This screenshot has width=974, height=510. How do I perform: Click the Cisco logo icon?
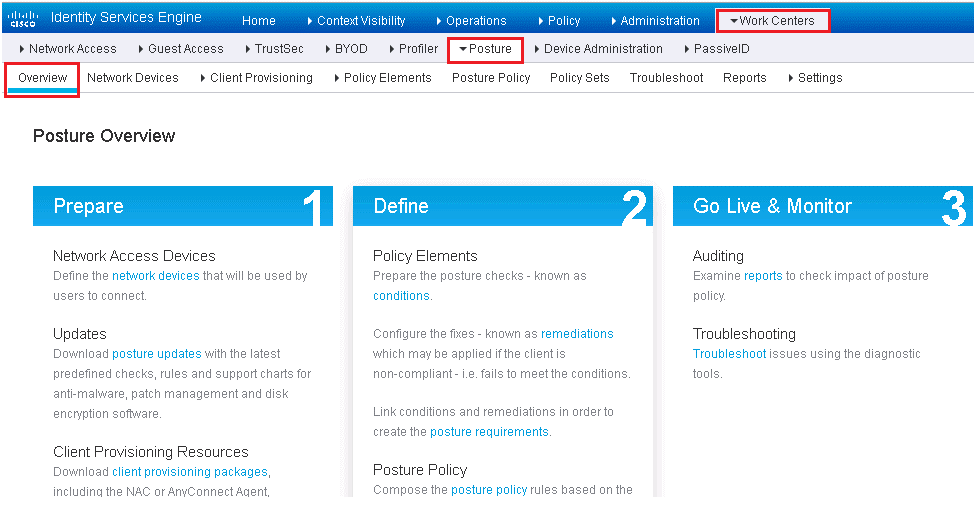pos(24,18)
